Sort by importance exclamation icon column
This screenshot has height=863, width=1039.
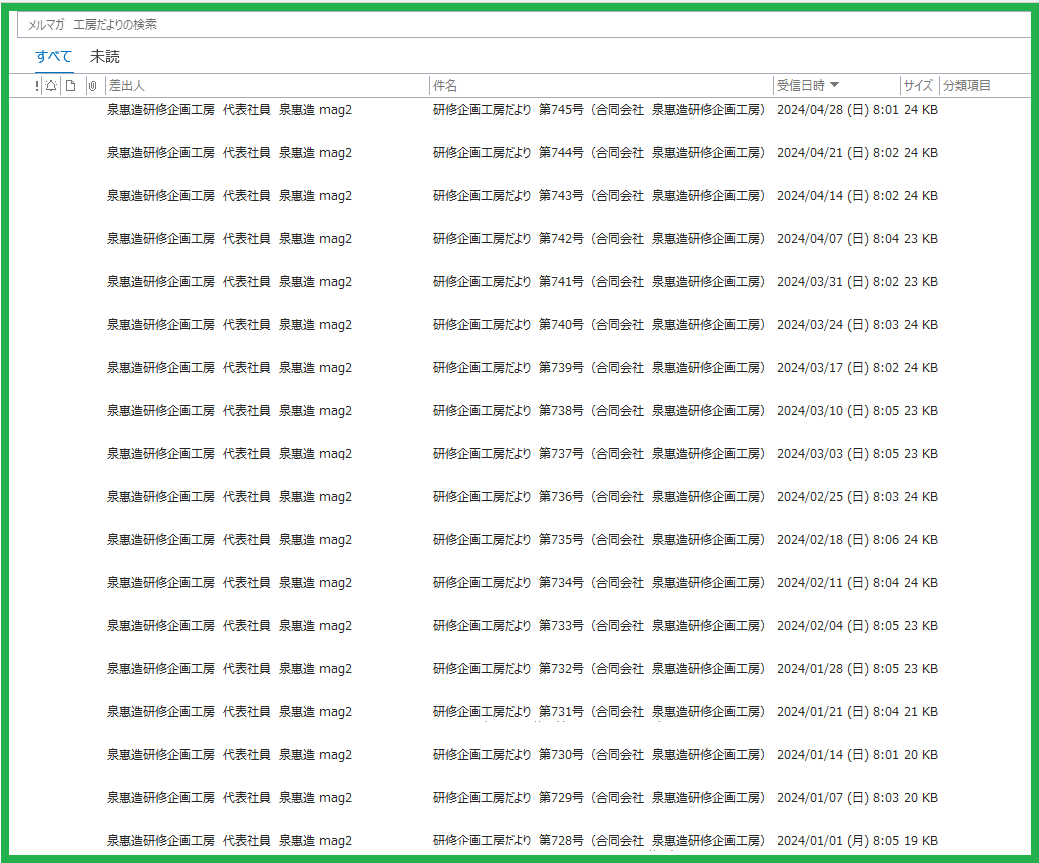tap(36, 86)
